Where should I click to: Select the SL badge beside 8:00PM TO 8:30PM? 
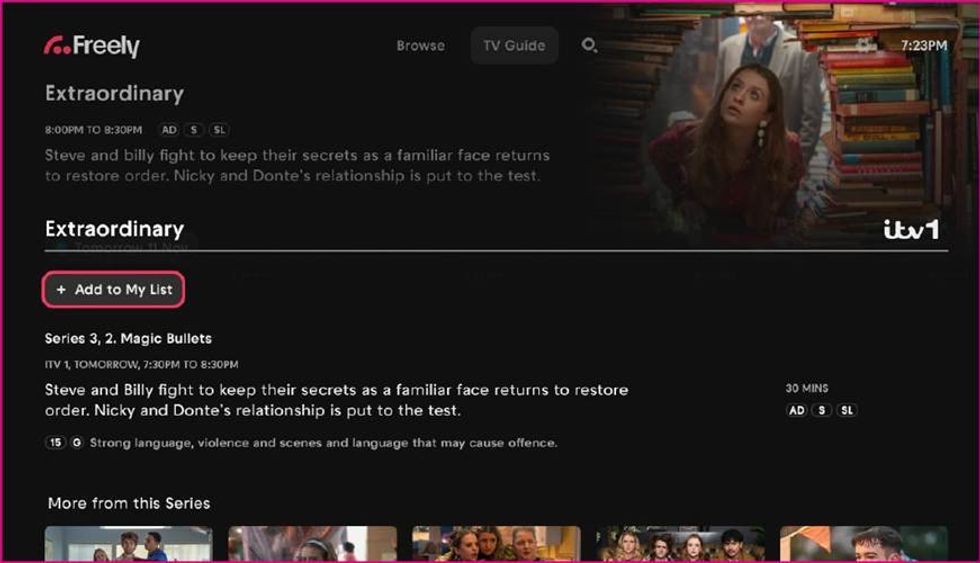click(x=219, y=130)
